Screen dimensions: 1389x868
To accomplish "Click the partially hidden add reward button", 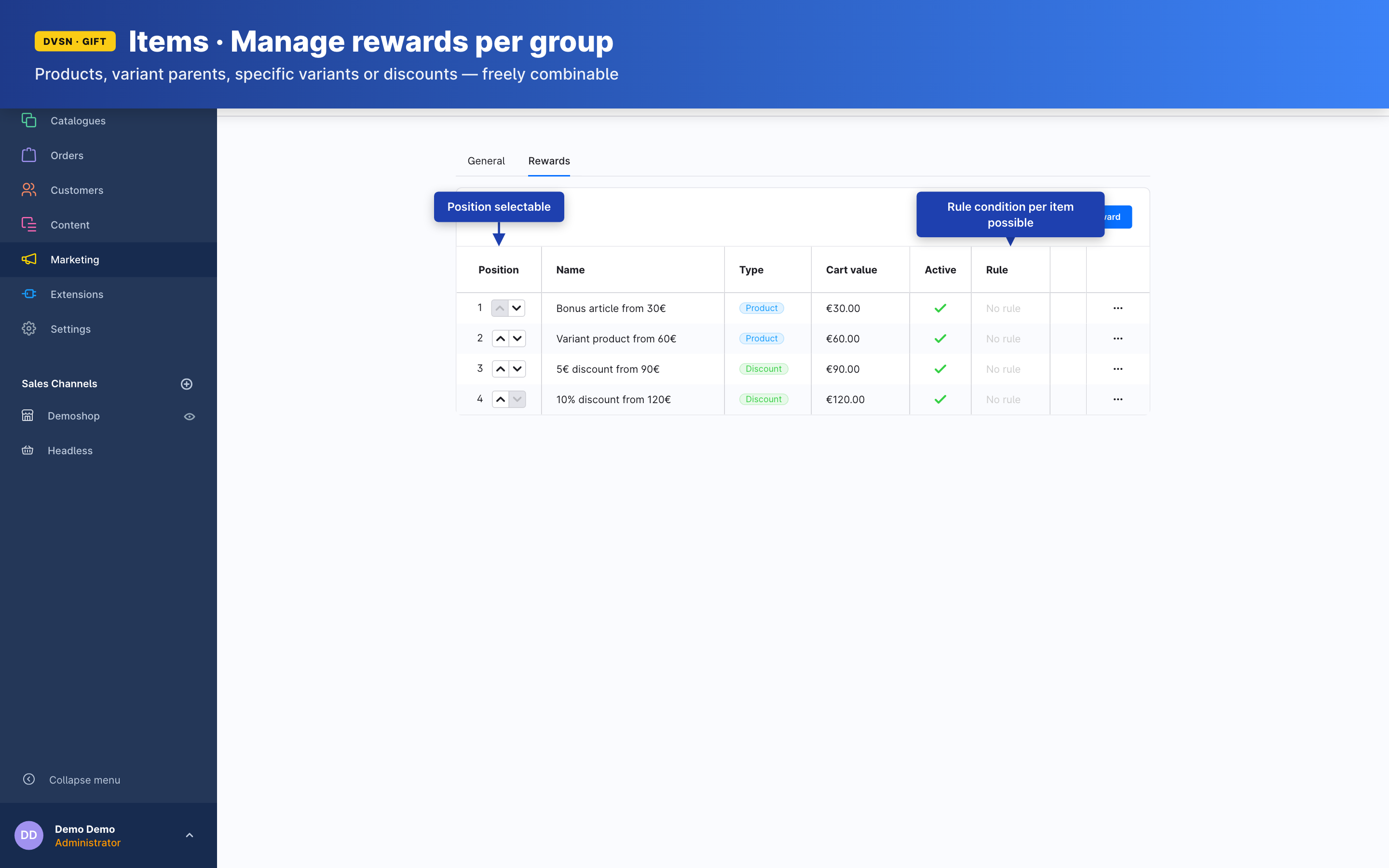I will click(x=1118, y=217).
